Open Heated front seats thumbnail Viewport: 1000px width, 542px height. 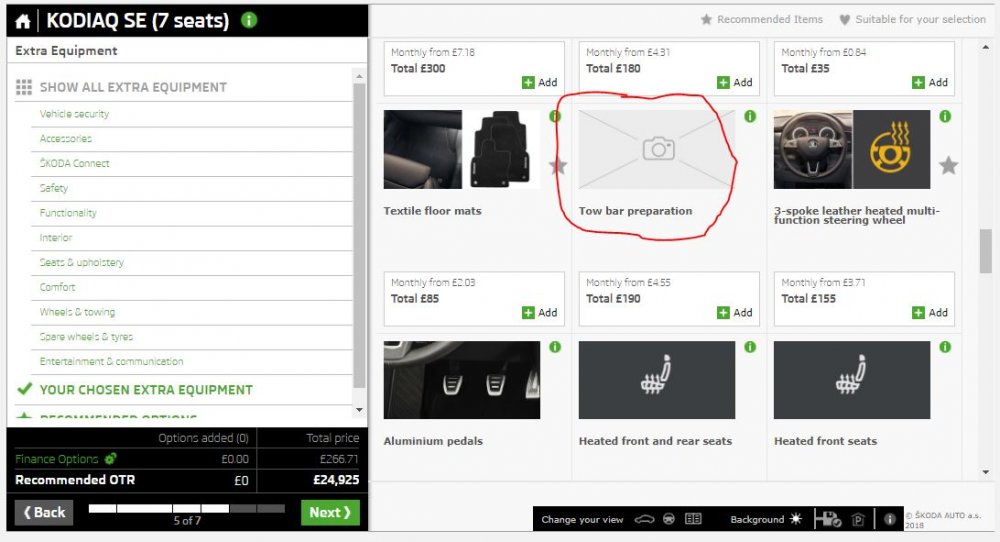[x=852, y=380]
